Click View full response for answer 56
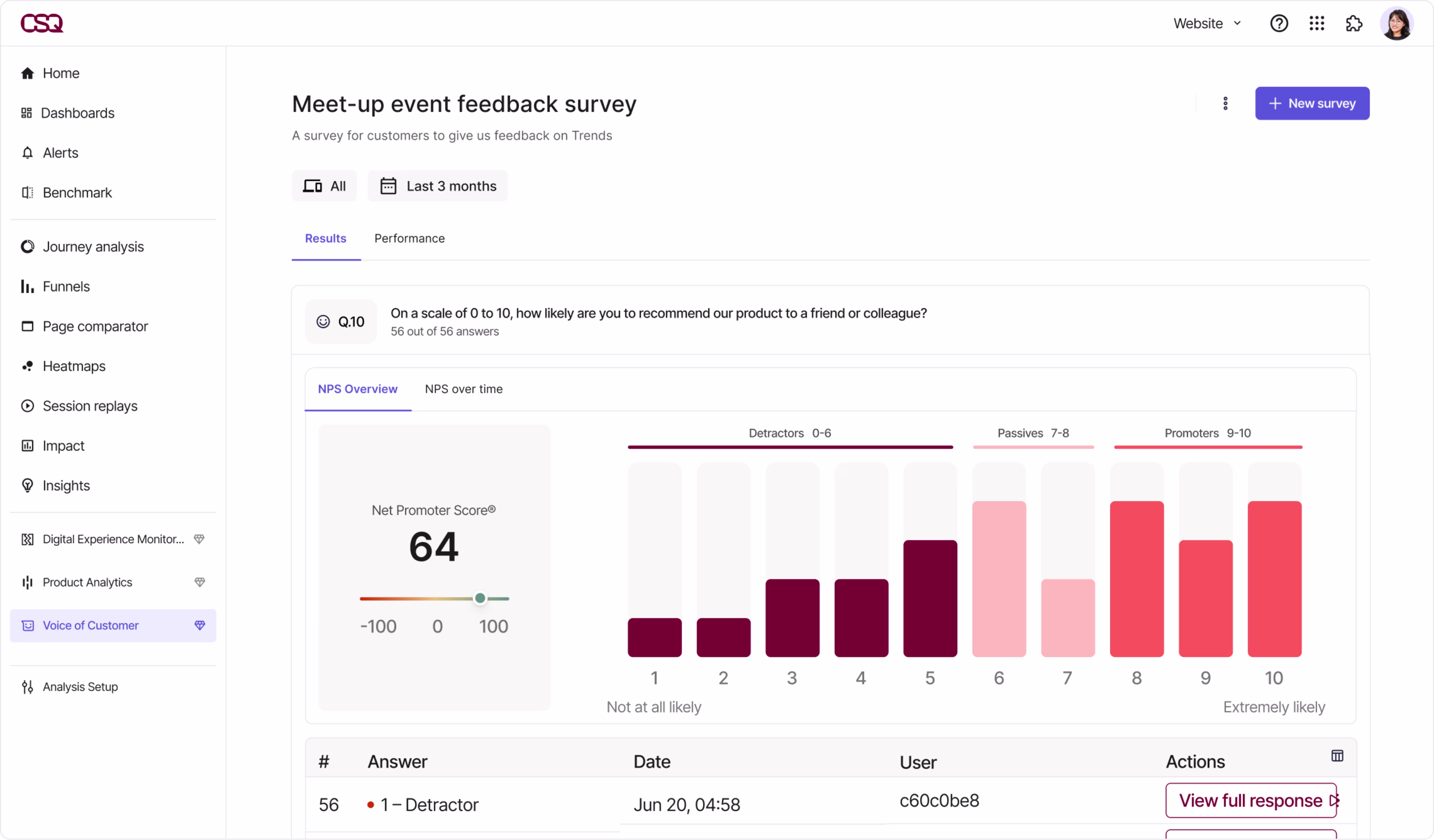 (1250, 800)
